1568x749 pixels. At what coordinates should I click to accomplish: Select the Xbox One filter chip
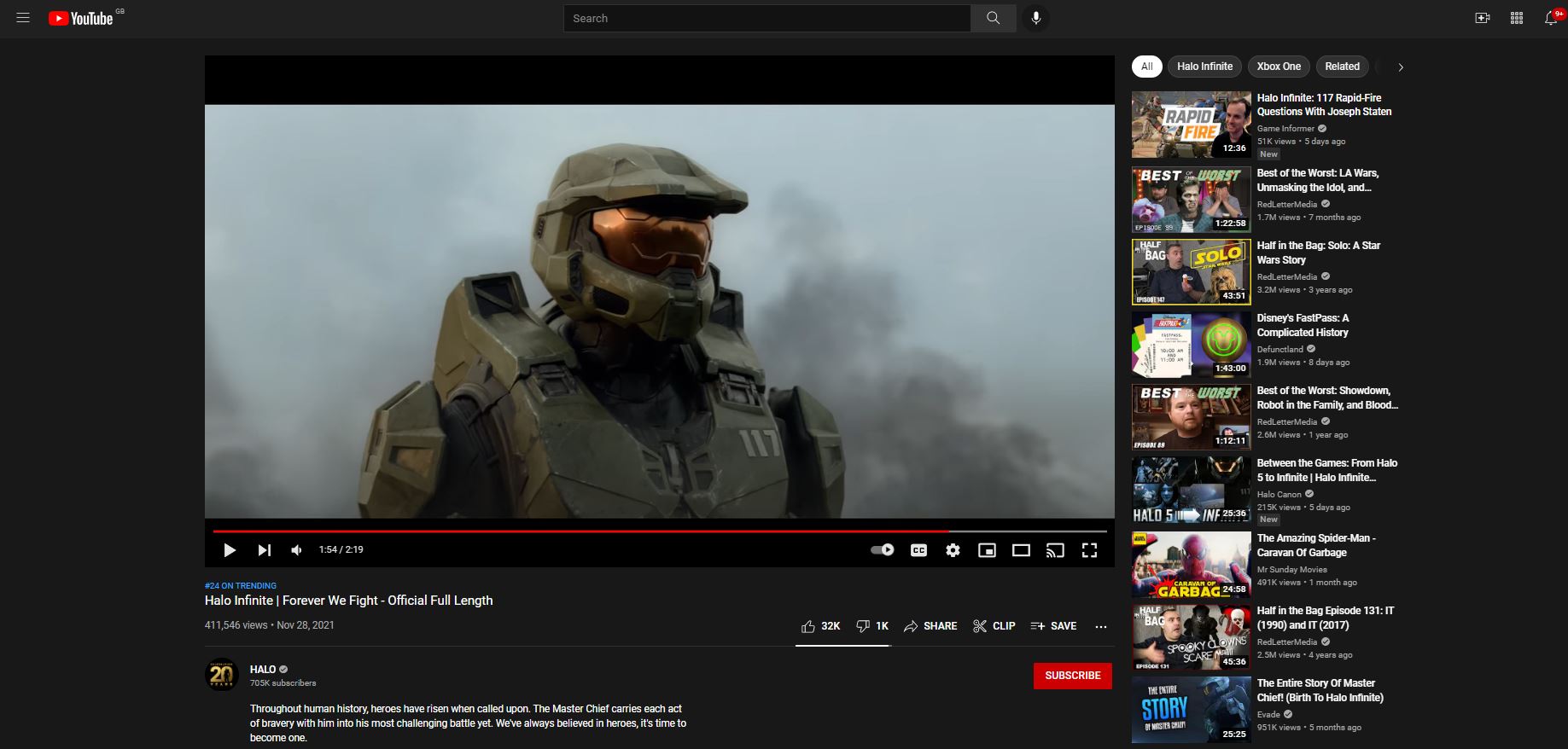click(1278, 67)
